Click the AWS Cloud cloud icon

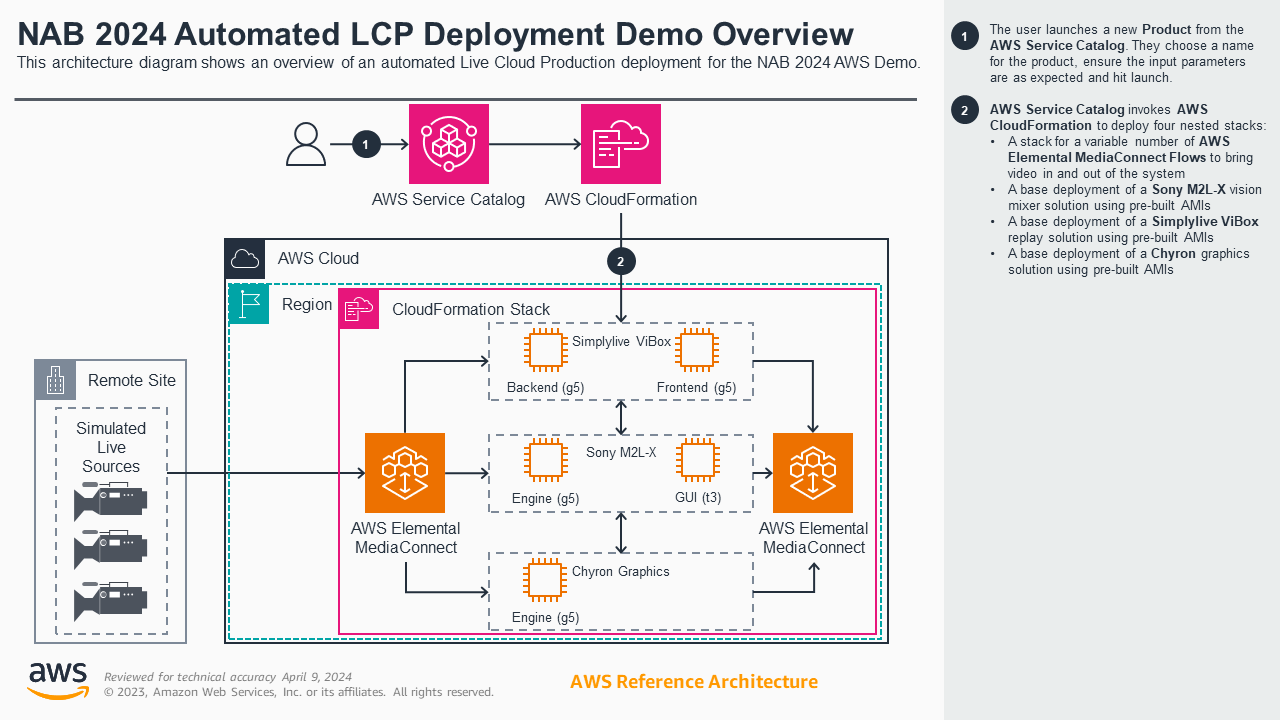tap(245, 259)
